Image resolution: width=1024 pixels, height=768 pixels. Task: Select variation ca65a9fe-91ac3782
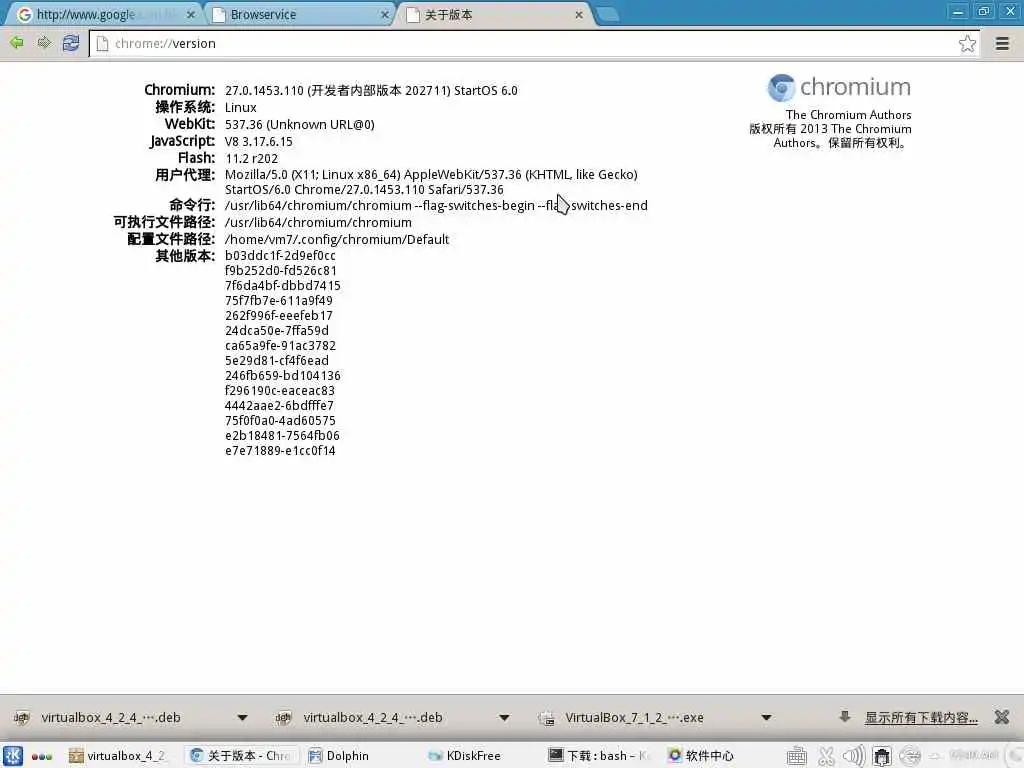pos(280,345)
